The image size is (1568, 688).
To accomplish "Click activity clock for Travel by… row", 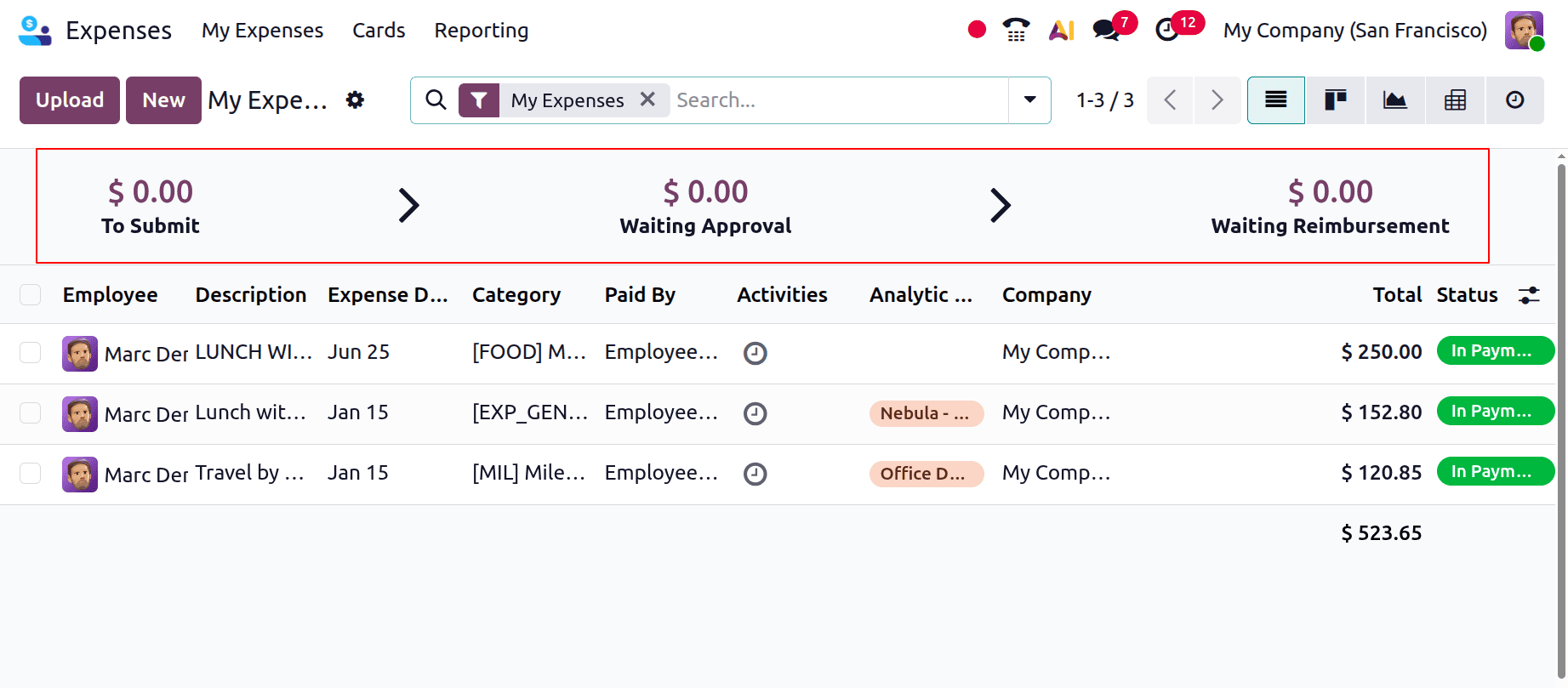I will (755, 474).
